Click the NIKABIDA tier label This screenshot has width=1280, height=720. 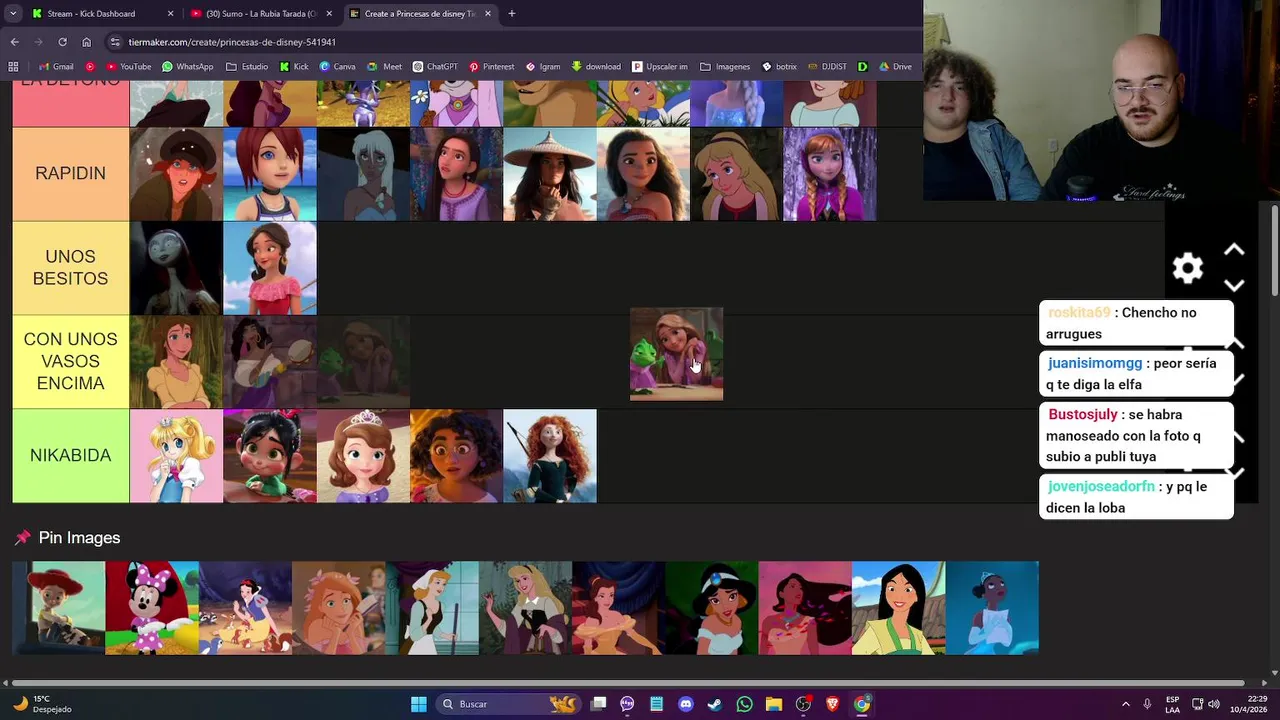[70, 456]
